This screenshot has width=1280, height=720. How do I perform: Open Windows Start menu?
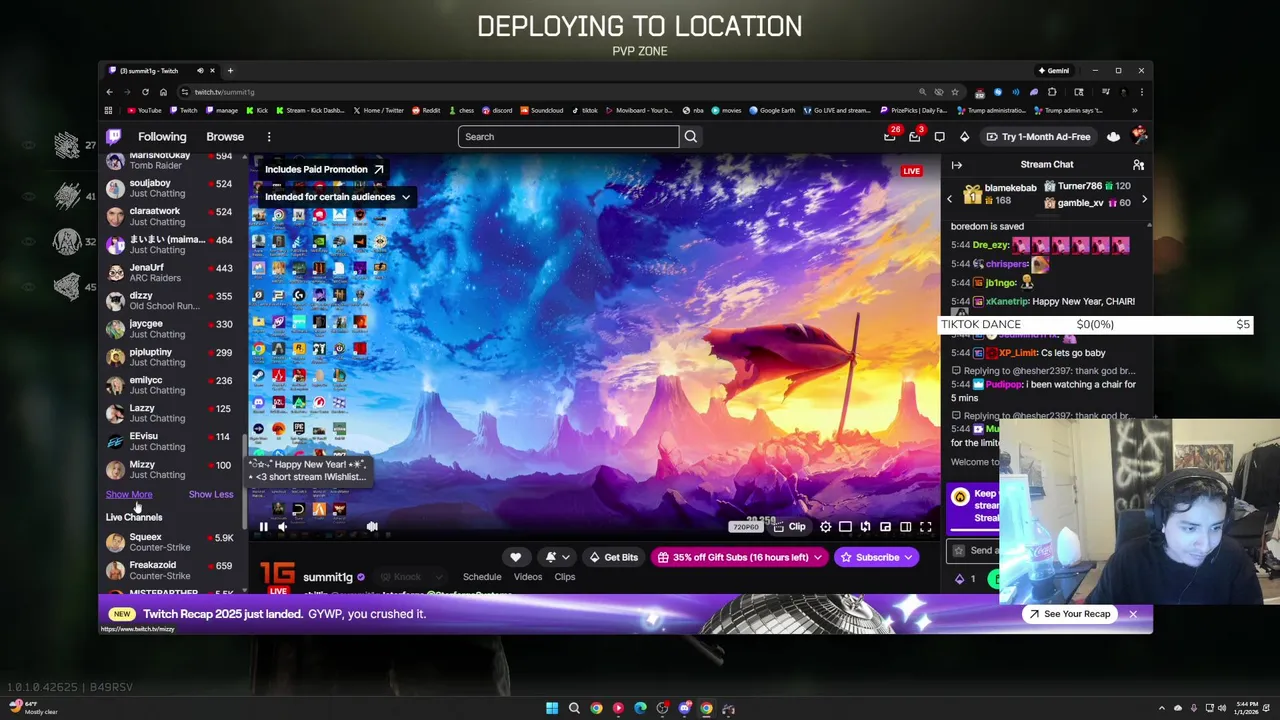point(552,709)
